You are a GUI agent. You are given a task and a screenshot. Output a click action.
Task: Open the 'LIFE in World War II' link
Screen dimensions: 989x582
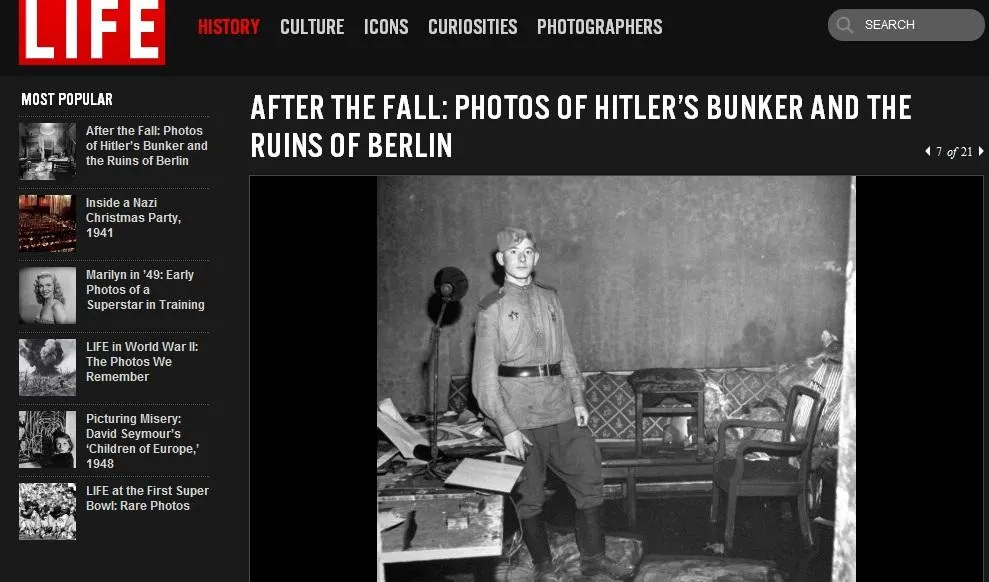click(142, 361)
